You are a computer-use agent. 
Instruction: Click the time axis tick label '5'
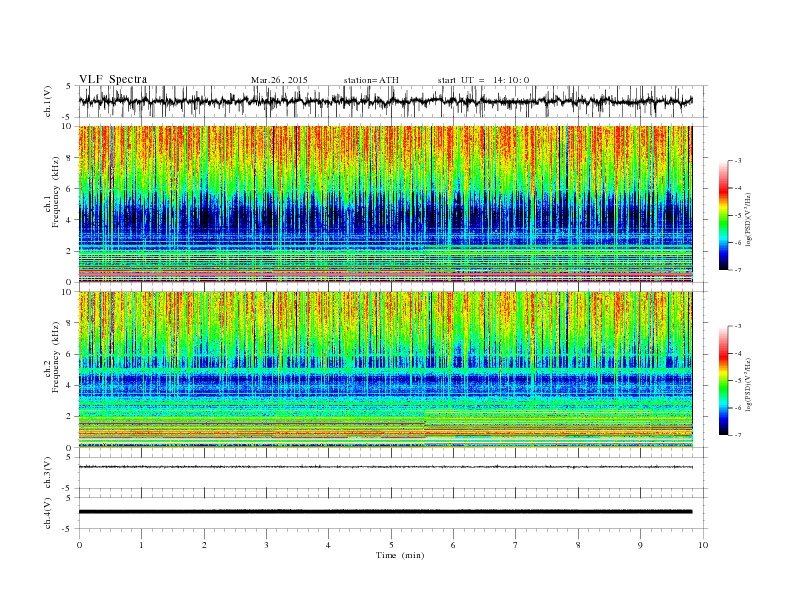(391, 545)
